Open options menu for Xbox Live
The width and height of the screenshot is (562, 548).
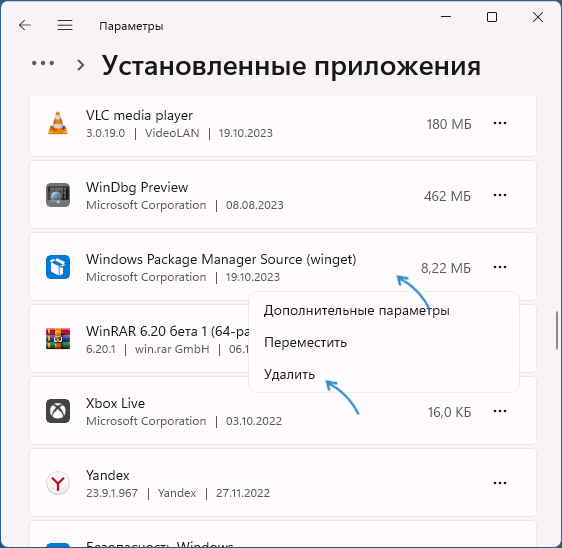click(500, 411)
